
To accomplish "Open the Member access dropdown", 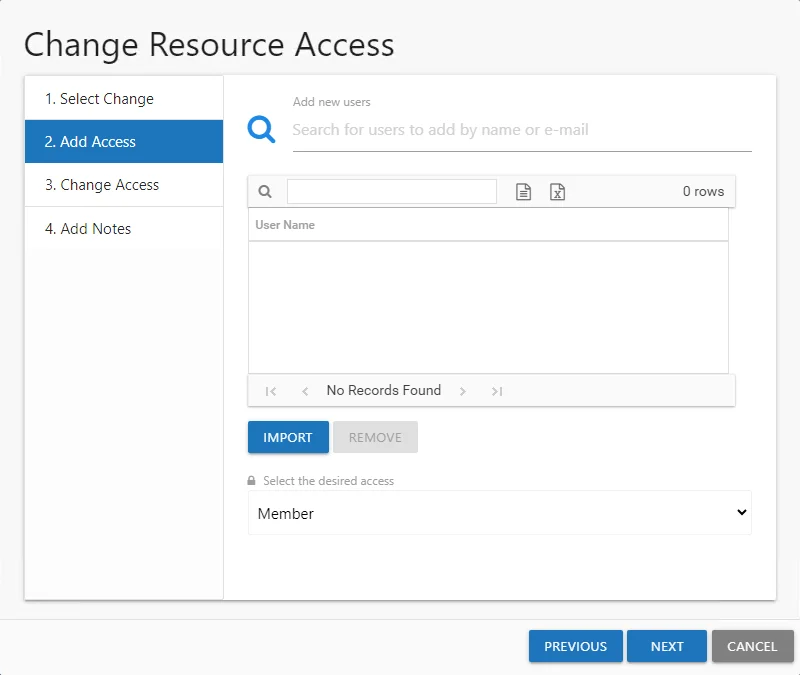I will pyautogui.click(x=499, y=513).
